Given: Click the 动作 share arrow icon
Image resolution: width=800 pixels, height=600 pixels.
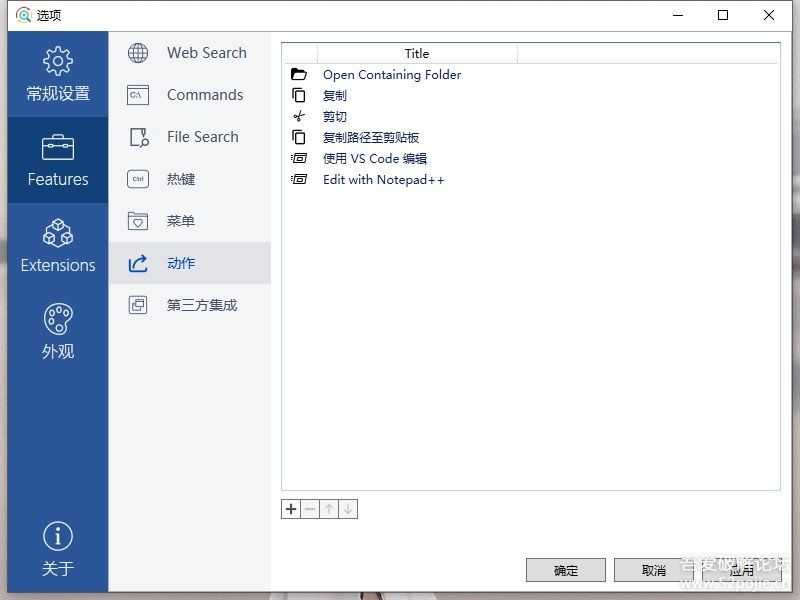Looking at the screenshot, I should coord(138,263).
